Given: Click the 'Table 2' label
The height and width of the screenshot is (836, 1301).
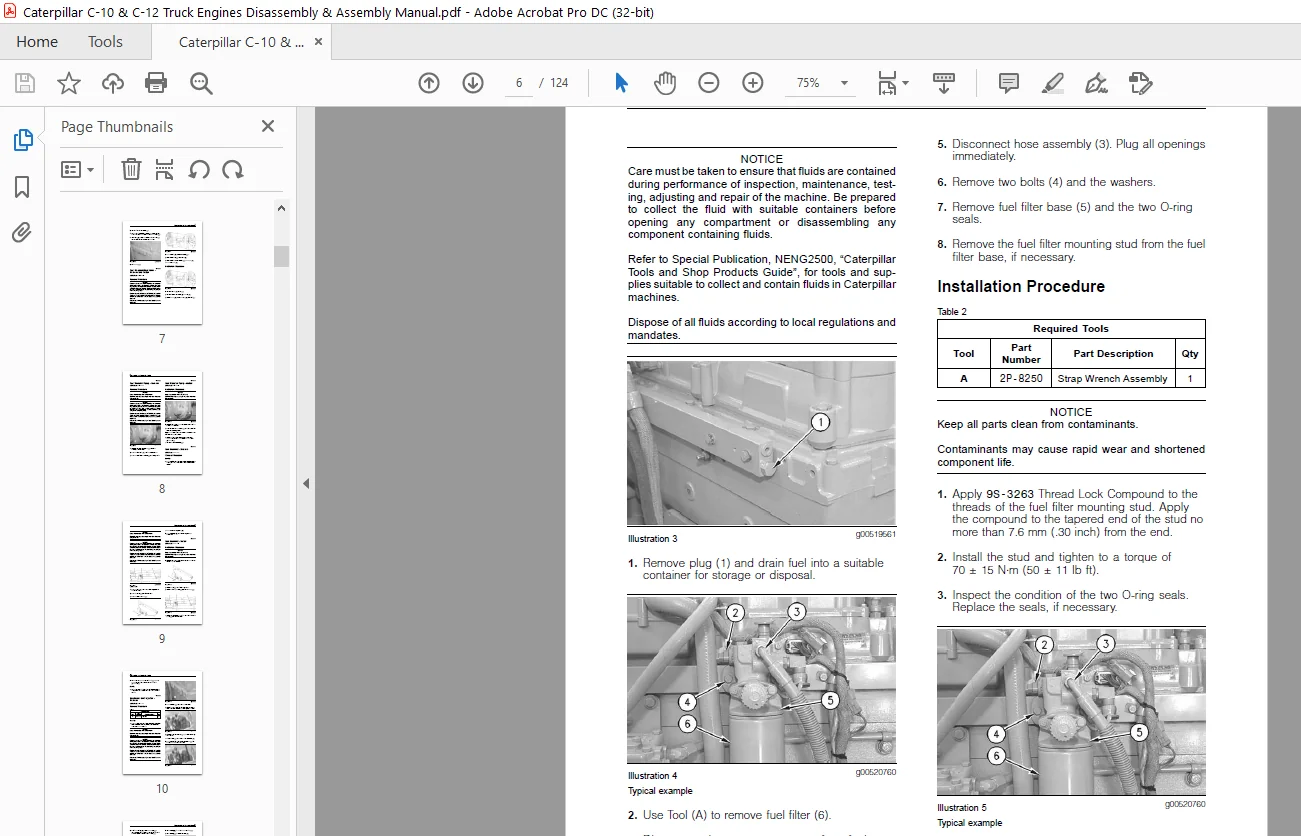Looking at the screenshot, I should tap(952, 312).
